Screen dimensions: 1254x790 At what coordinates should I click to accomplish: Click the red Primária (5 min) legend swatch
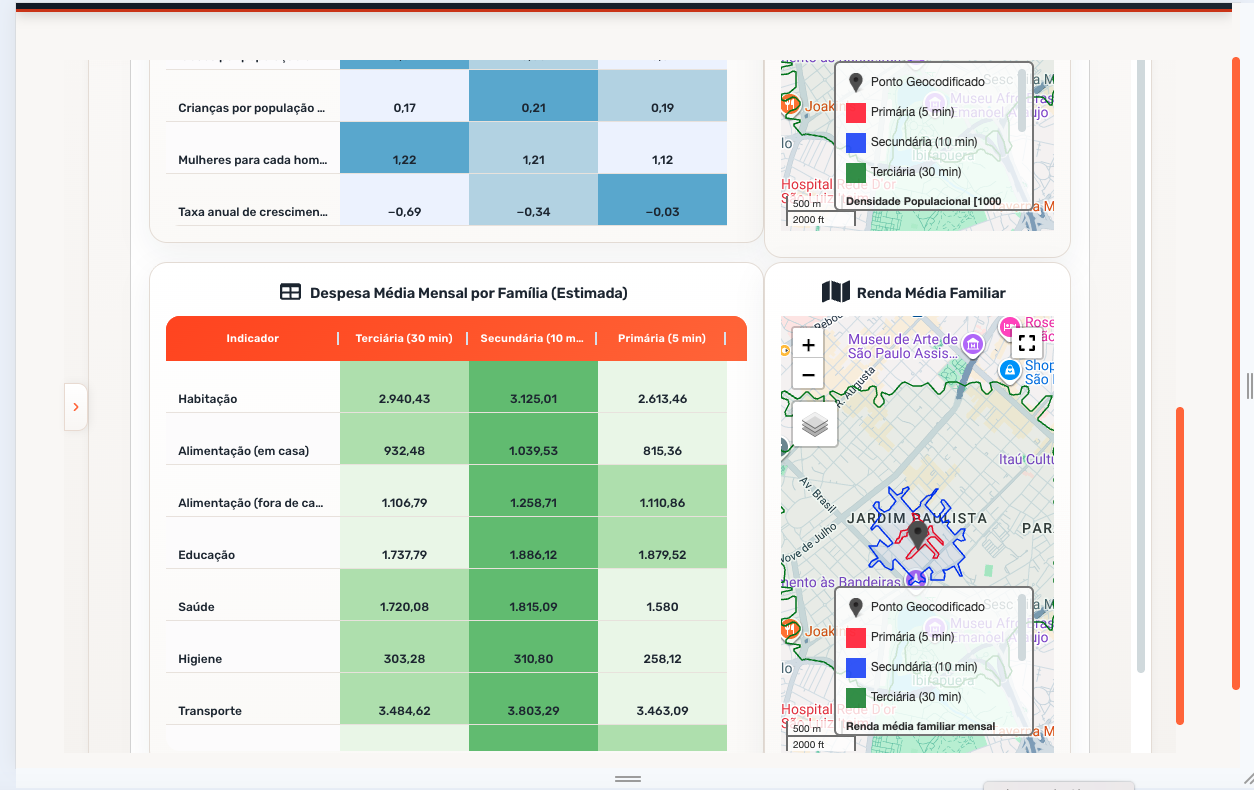coord(855,636)
